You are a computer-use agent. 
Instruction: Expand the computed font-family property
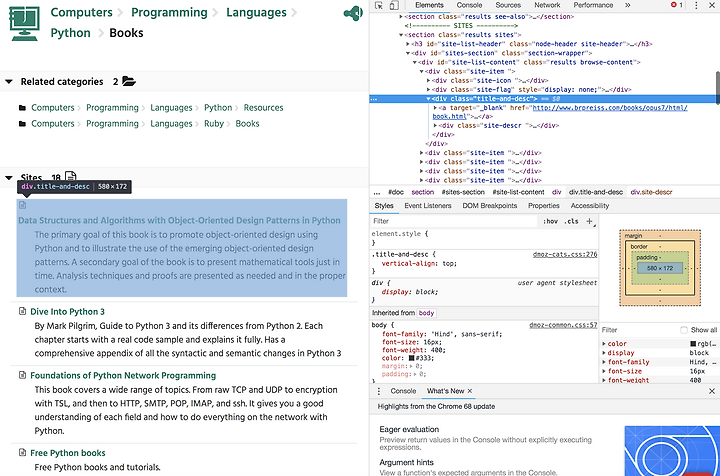[x=604, y=362]
